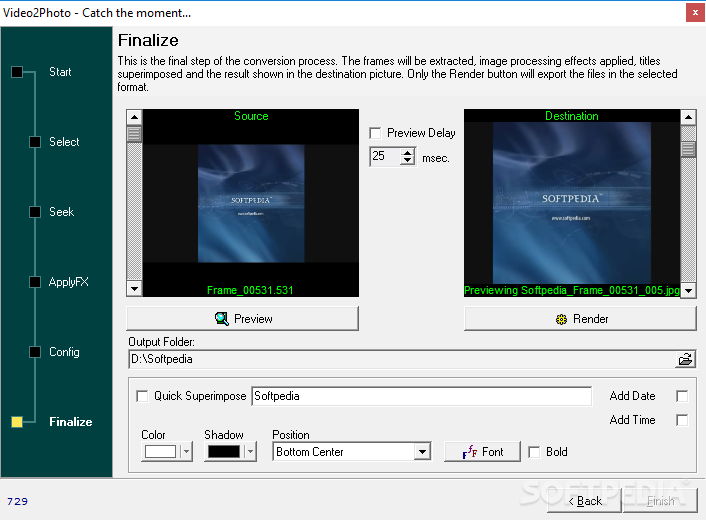Click the Source scrollbar down arrow
Viewport: 706px width, 520px height.
pos(134,289)
